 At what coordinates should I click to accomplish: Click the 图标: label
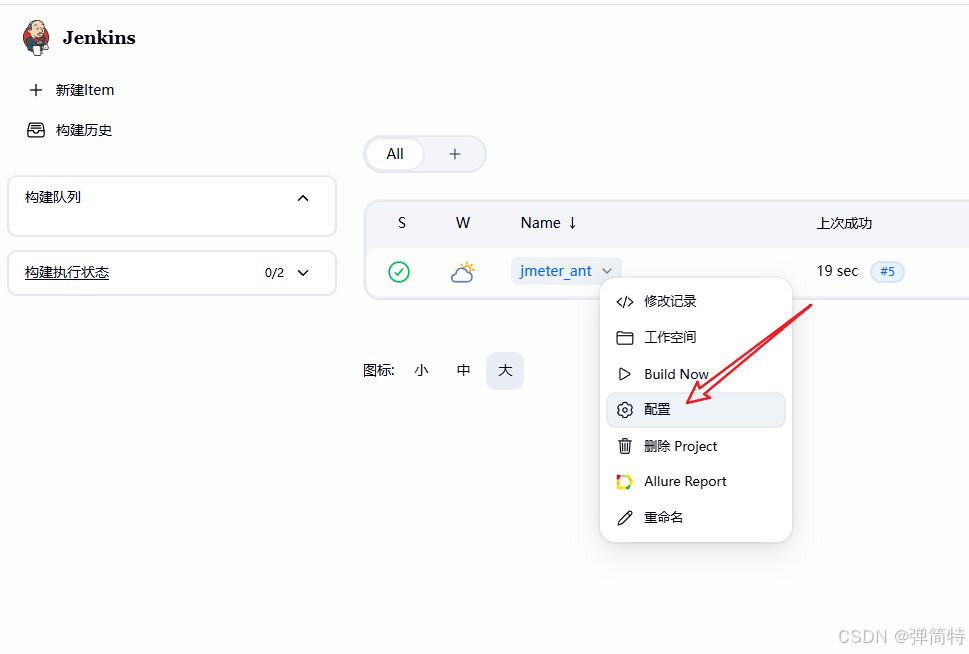[379, 371]
